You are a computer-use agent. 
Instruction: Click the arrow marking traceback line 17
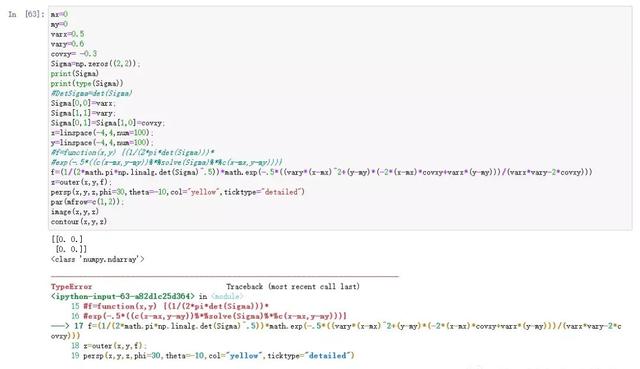[x=60, y=326]
